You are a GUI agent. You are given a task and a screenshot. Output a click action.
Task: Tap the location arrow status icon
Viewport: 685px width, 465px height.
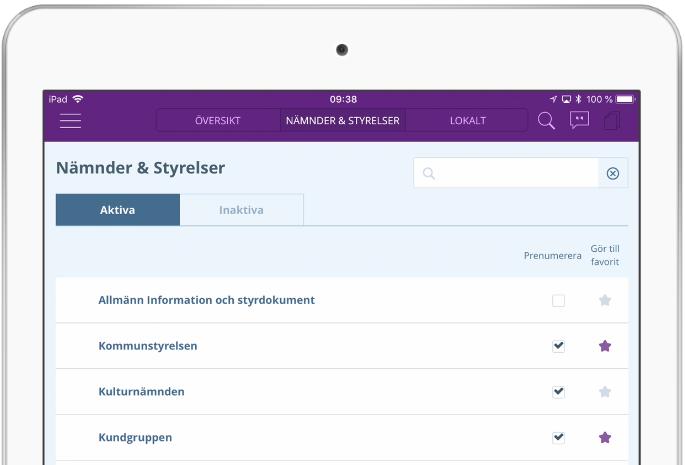click(554, 99)
